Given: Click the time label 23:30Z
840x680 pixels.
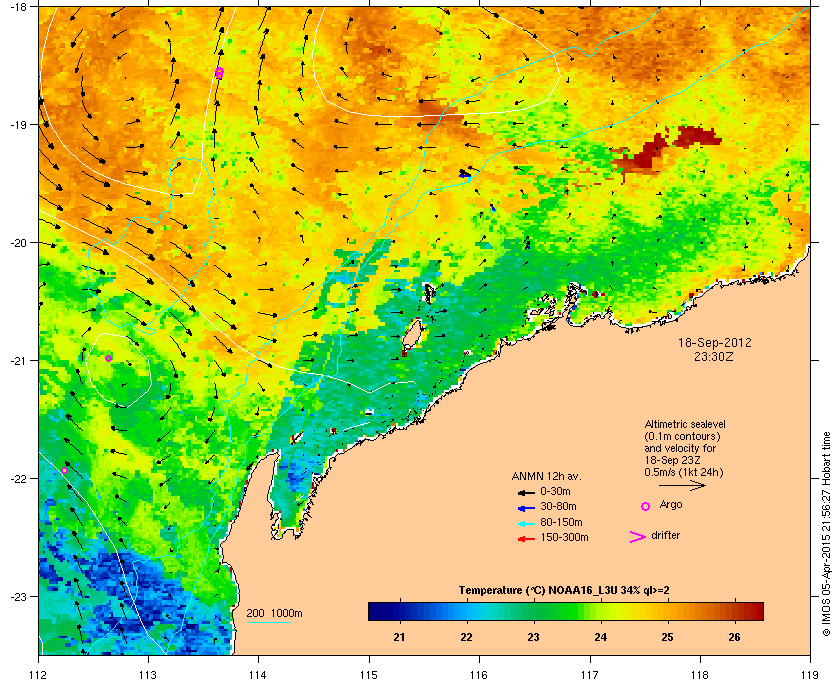Looking at the screenshot, I should click(714, 356).
